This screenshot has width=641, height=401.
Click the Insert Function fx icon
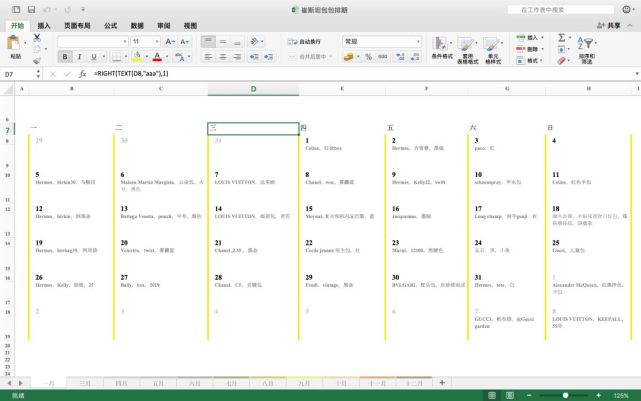(83, 74)
